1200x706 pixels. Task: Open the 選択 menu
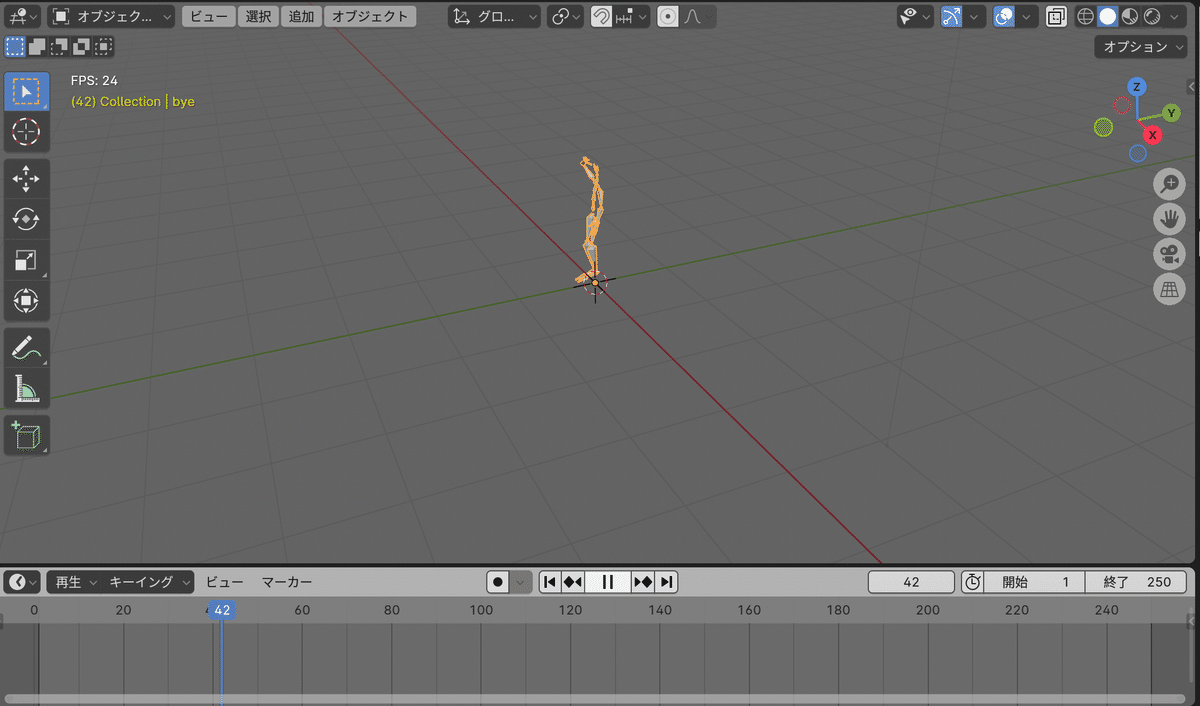[x=258, y=16]
